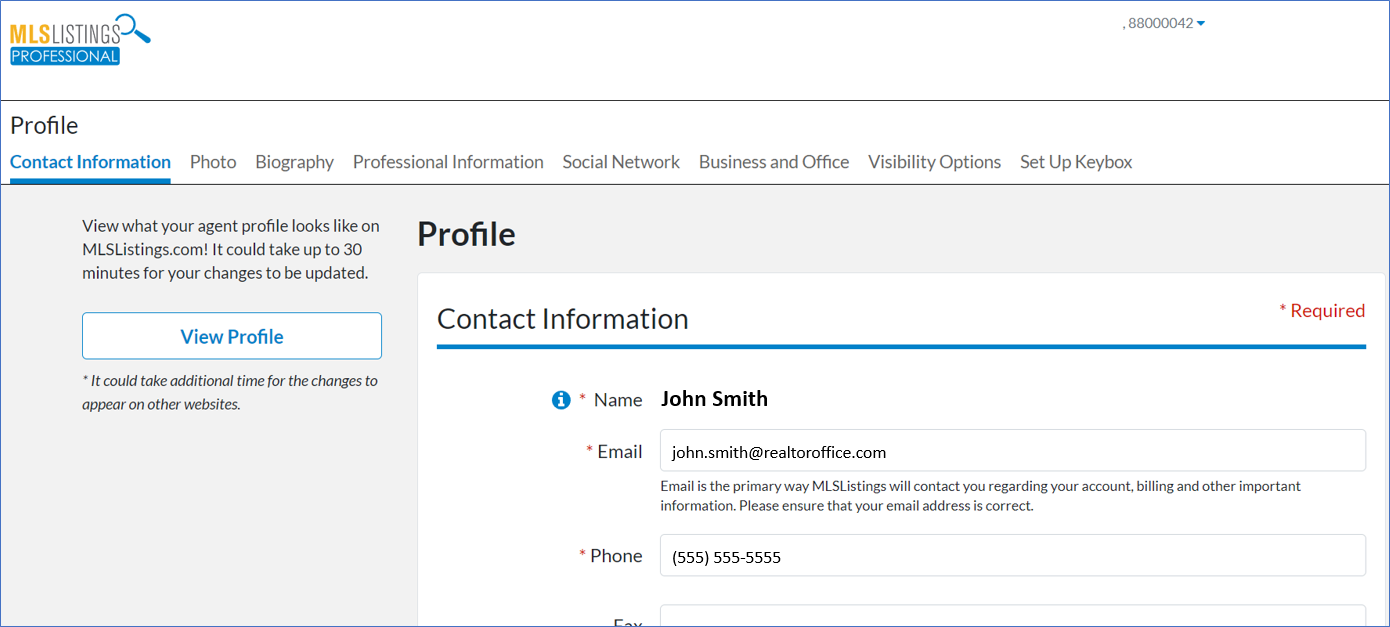Viewport: 1390px width, 627px height.
Task: Click the MLSListings Professional logo
Action: 80,40
